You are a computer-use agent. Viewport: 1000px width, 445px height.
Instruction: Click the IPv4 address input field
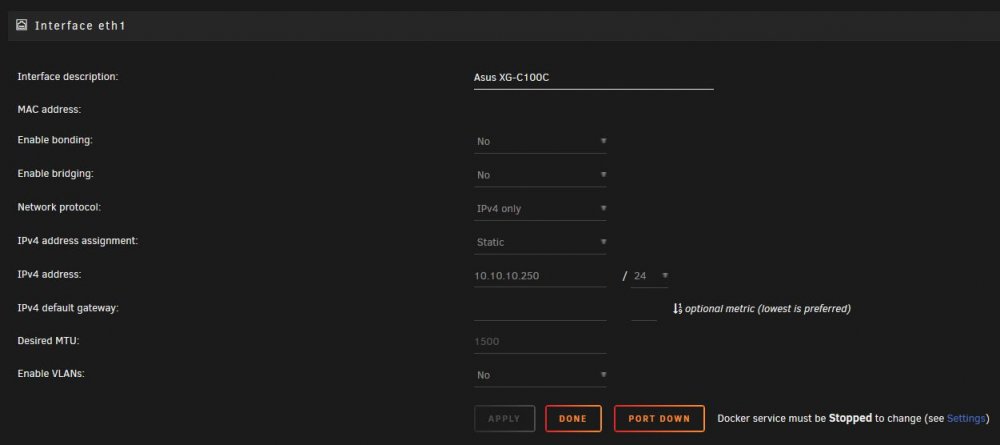pos(540,275)
